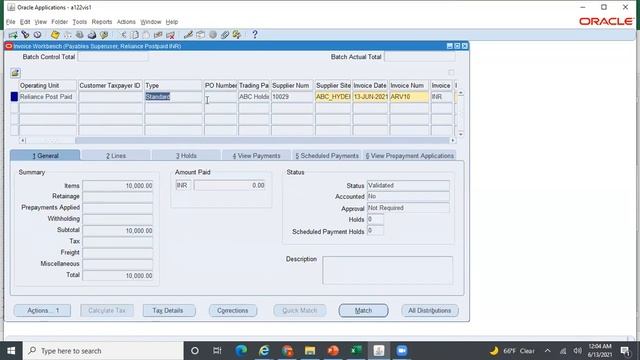Image resolution: width=640 pixels, height=360 pixels.
Task: Open the Tools menu
Action: click(x=80, y=22)
